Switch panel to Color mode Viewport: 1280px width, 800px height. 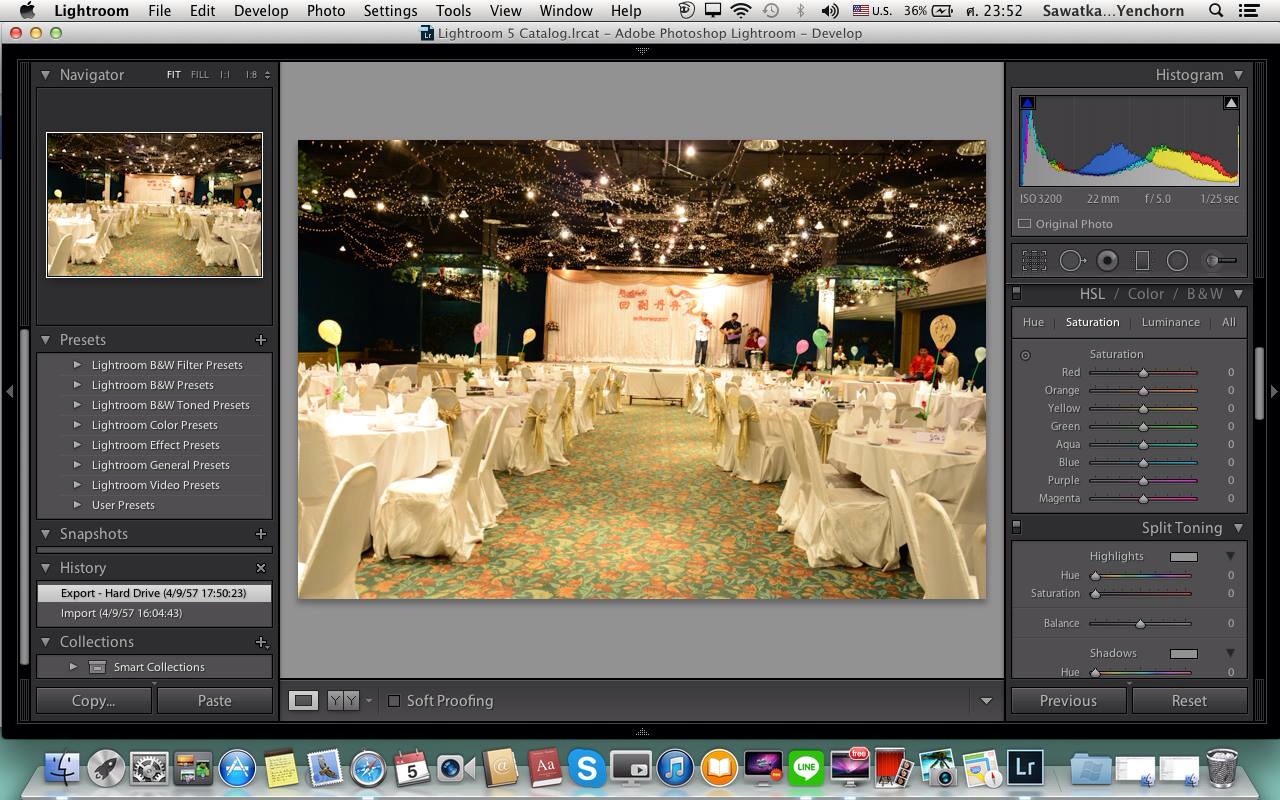click(1146, 294)
